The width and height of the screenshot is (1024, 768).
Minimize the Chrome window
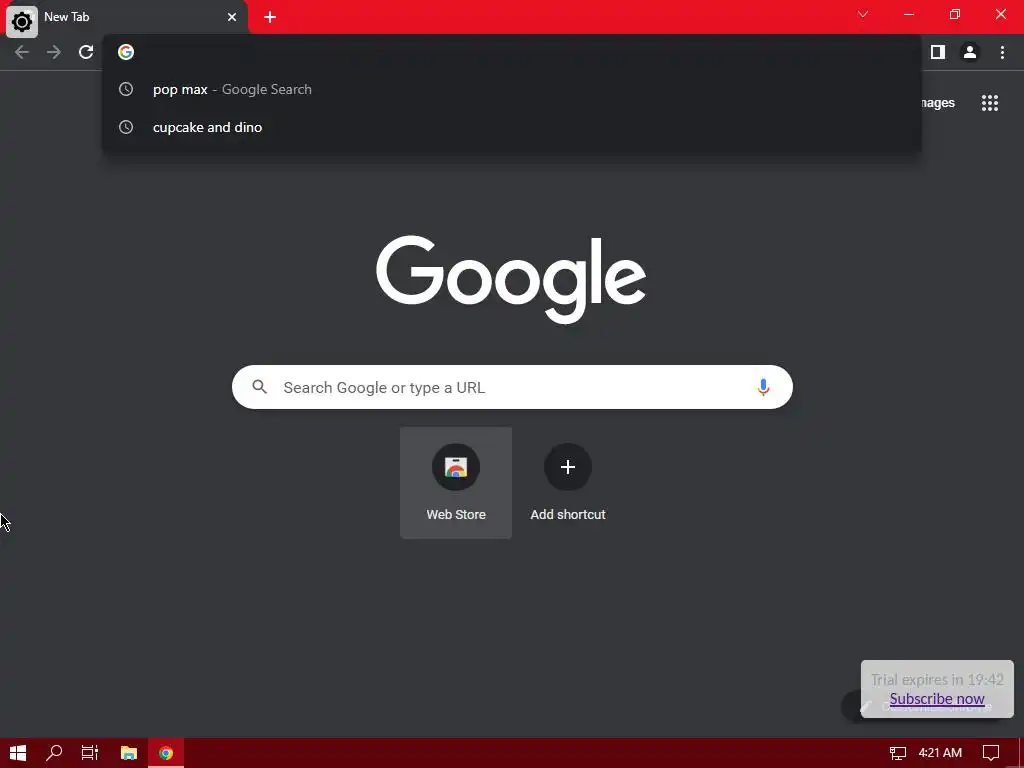[909, 14]
